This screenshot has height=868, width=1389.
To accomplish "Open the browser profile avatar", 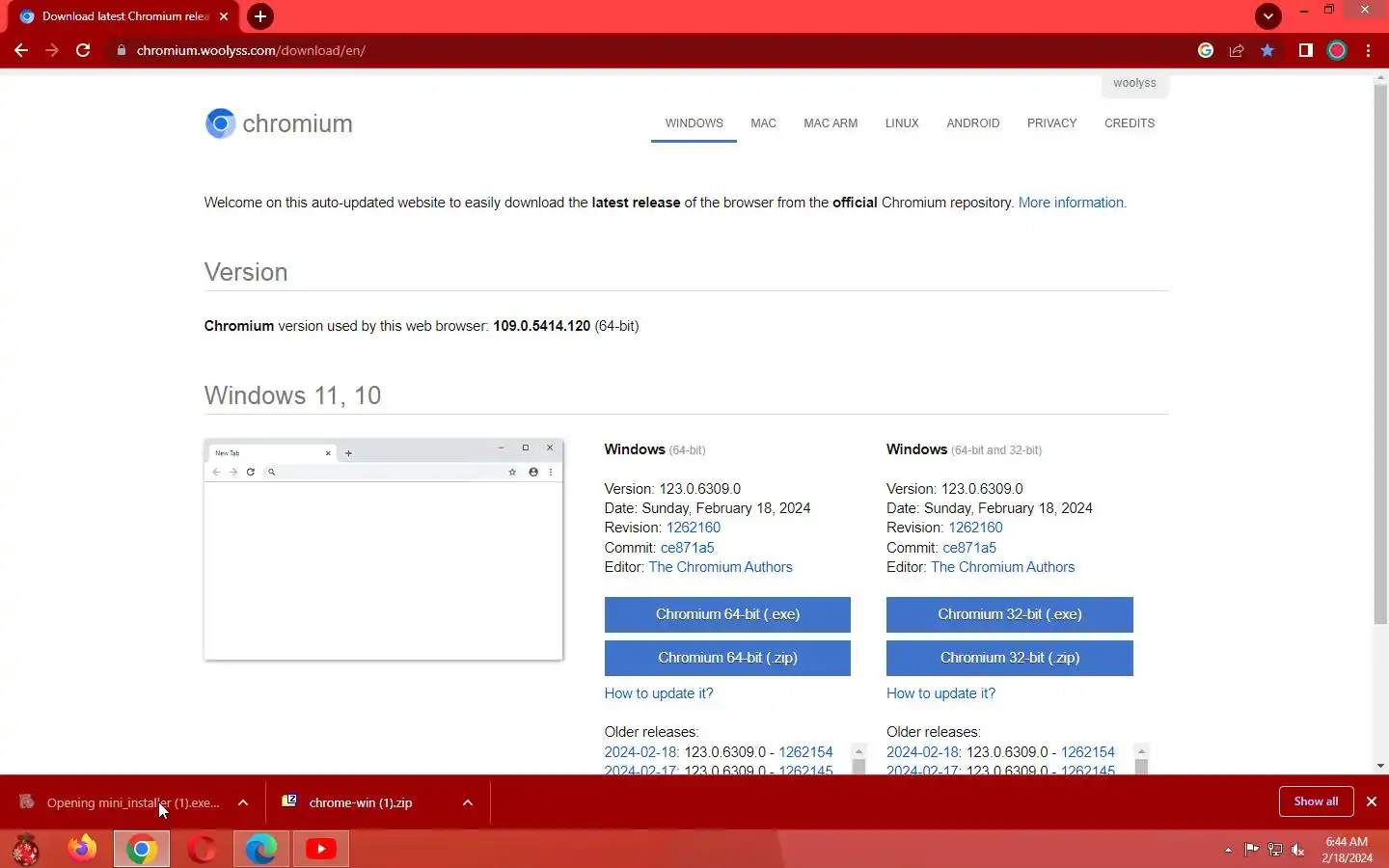I will (x=1337, y=50).
